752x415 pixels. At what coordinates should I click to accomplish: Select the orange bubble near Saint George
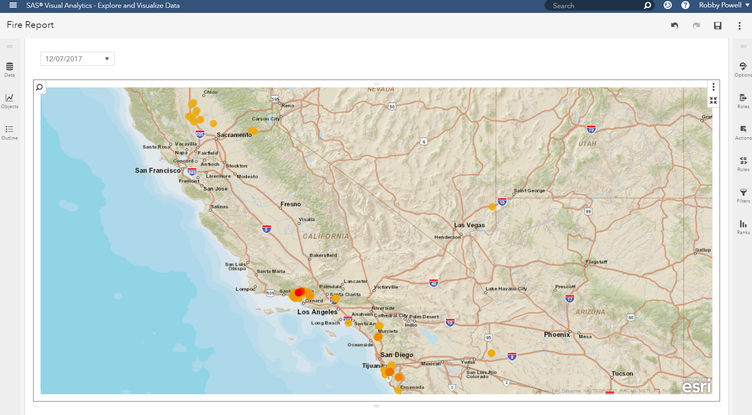point(492,207)
